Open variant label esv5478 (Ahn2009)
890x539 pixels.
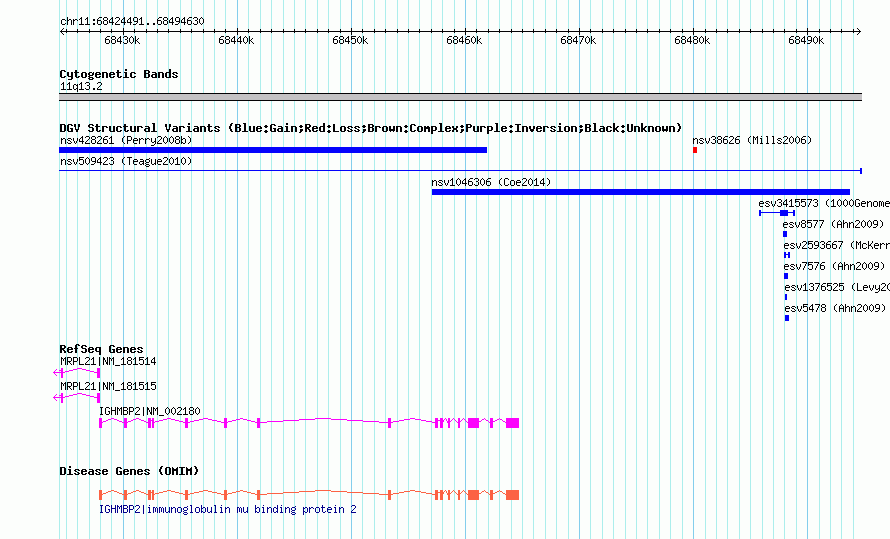[836, 308]
